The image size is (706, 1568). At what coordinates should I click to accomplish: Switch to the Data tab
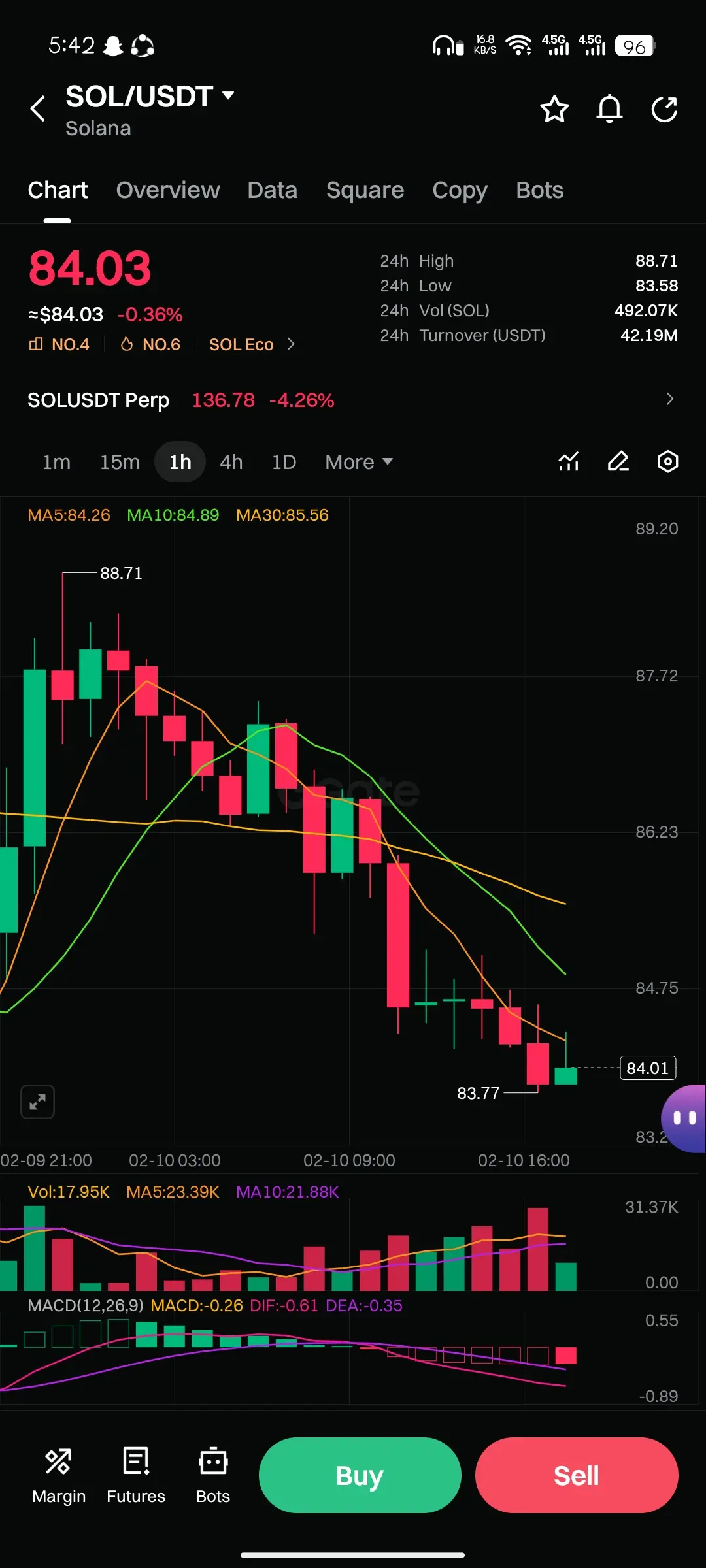click(x=273, y=190)
